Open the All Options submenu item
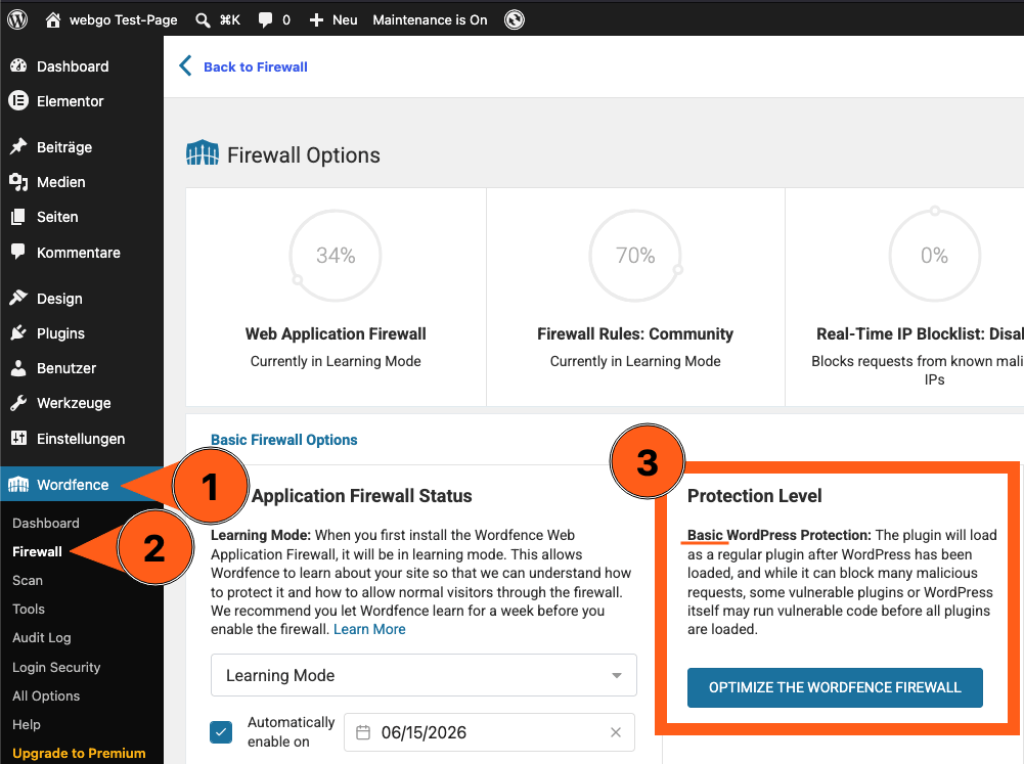This screenshot has height=764, width=1024. coord(46,696)
